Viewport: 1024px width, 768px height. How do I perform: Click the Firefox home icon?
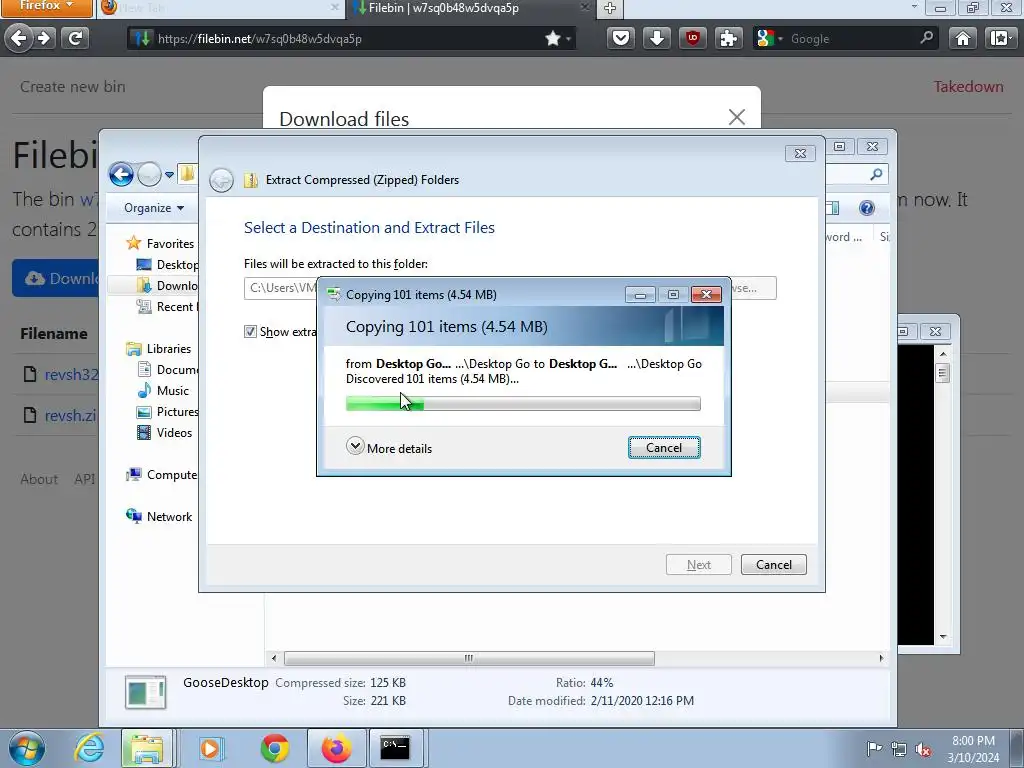(963, 39)
